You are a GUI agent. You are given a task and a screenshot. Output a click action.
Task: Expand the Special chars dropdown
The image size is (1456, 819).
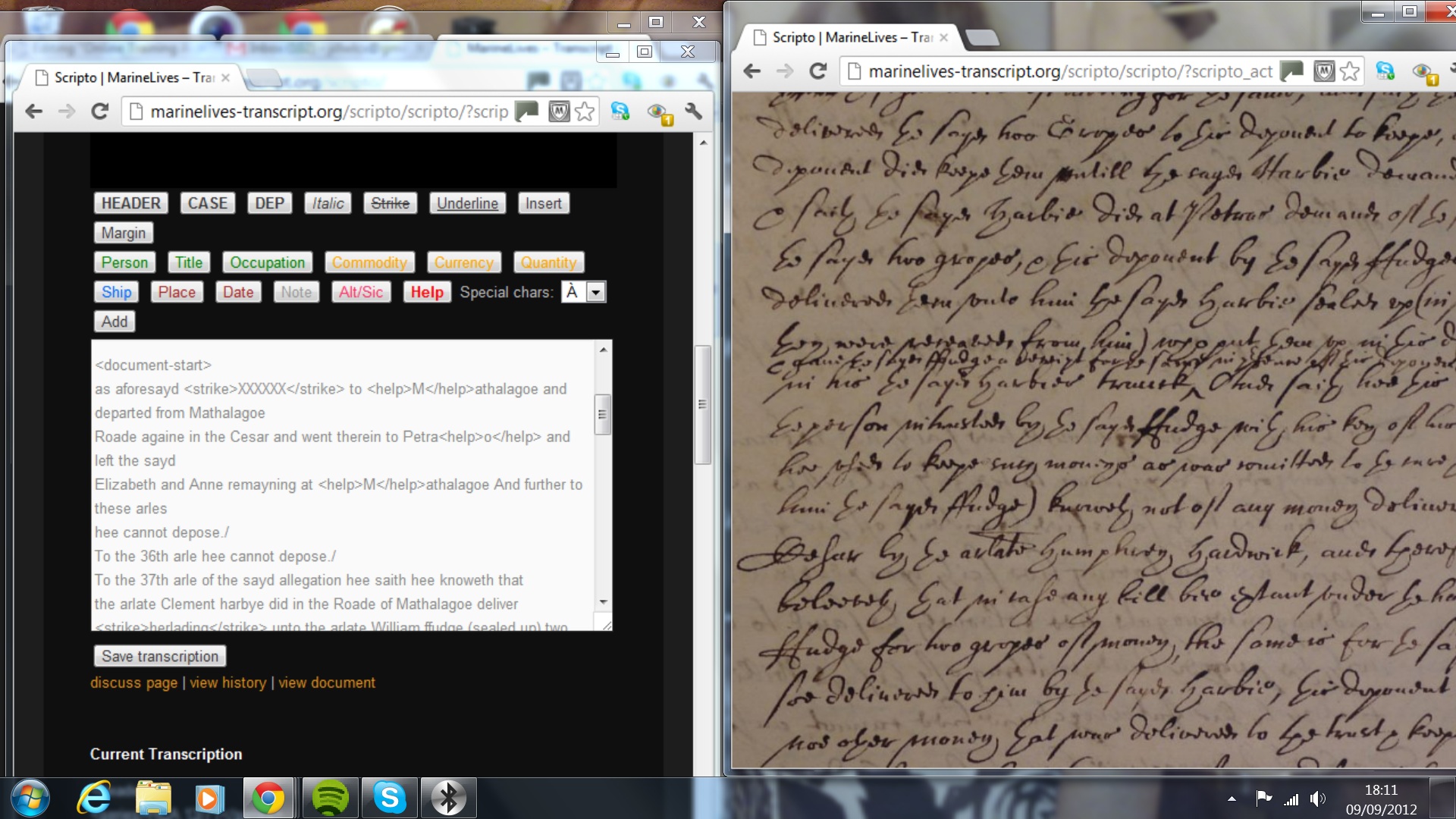point(597,292)
